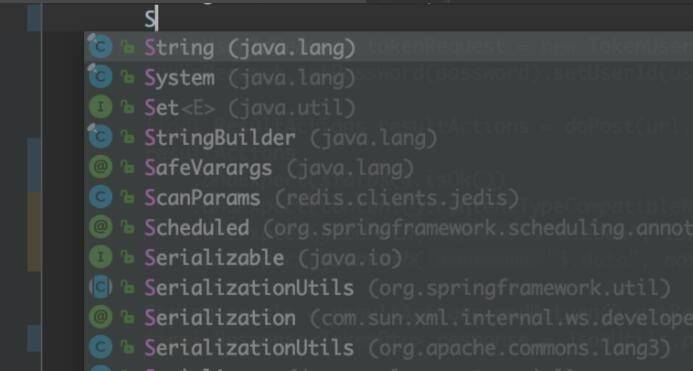Select SerializationUtils from org.apache.commons.lang3

coord(388,348)
